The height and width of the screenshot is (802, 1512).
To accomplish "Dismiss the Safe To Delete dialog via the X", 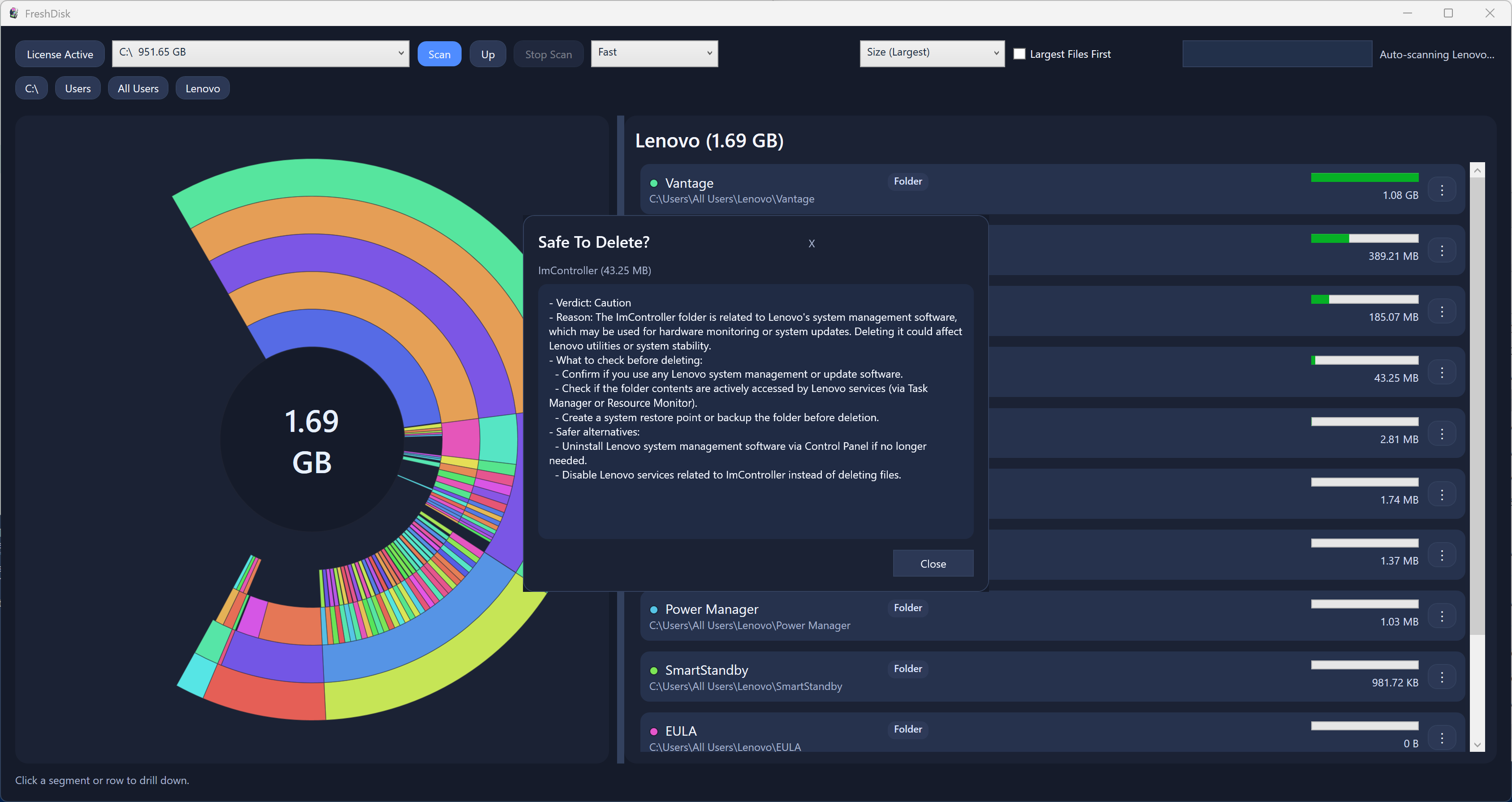I will click(812, 243).
